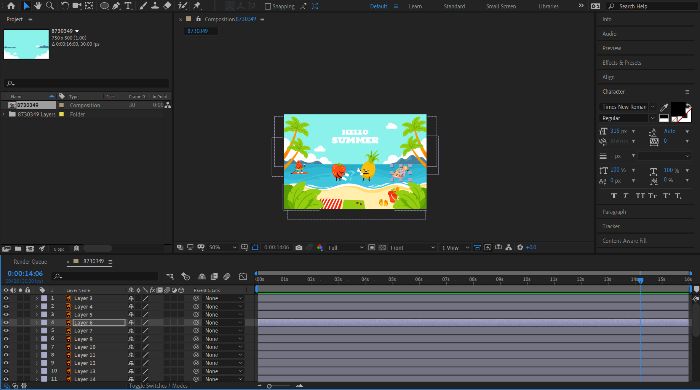Click the Home icon in the toolbar
This screenshot has height=390, width=700.
[11, 6]
